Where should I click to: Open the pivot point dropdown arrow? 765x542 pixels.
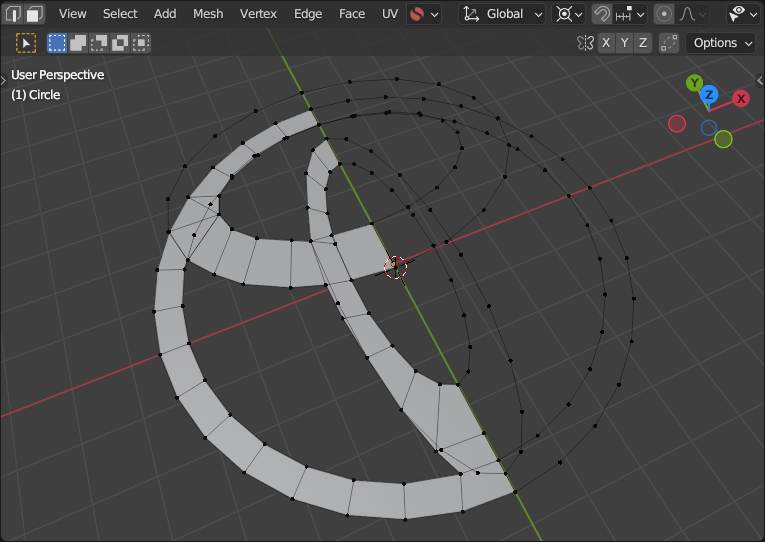579,15
